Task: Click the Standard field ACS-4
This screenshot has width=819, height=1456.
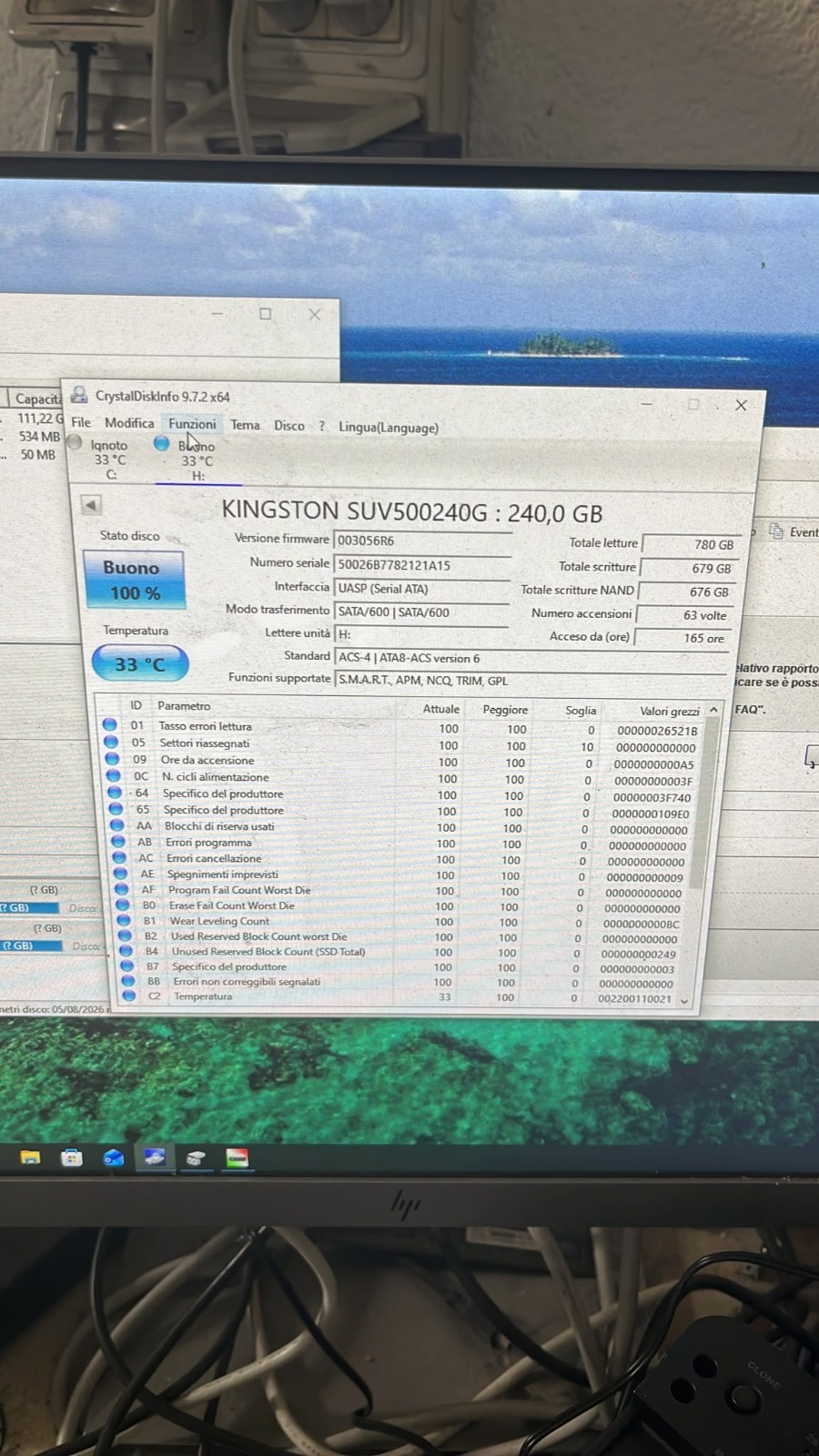Action: pyautogui.click(x=531, y=658)
